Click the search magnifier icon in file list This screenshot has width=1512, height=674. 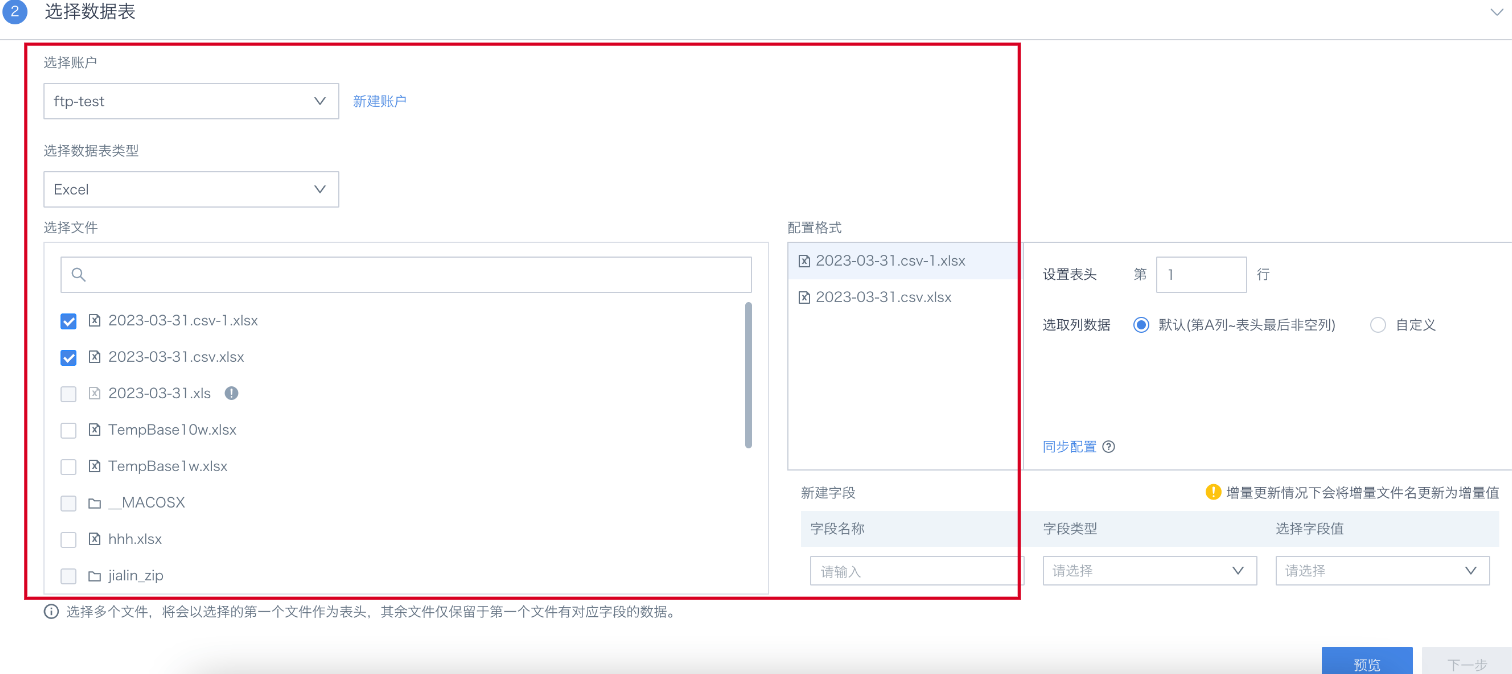[79, 275]
